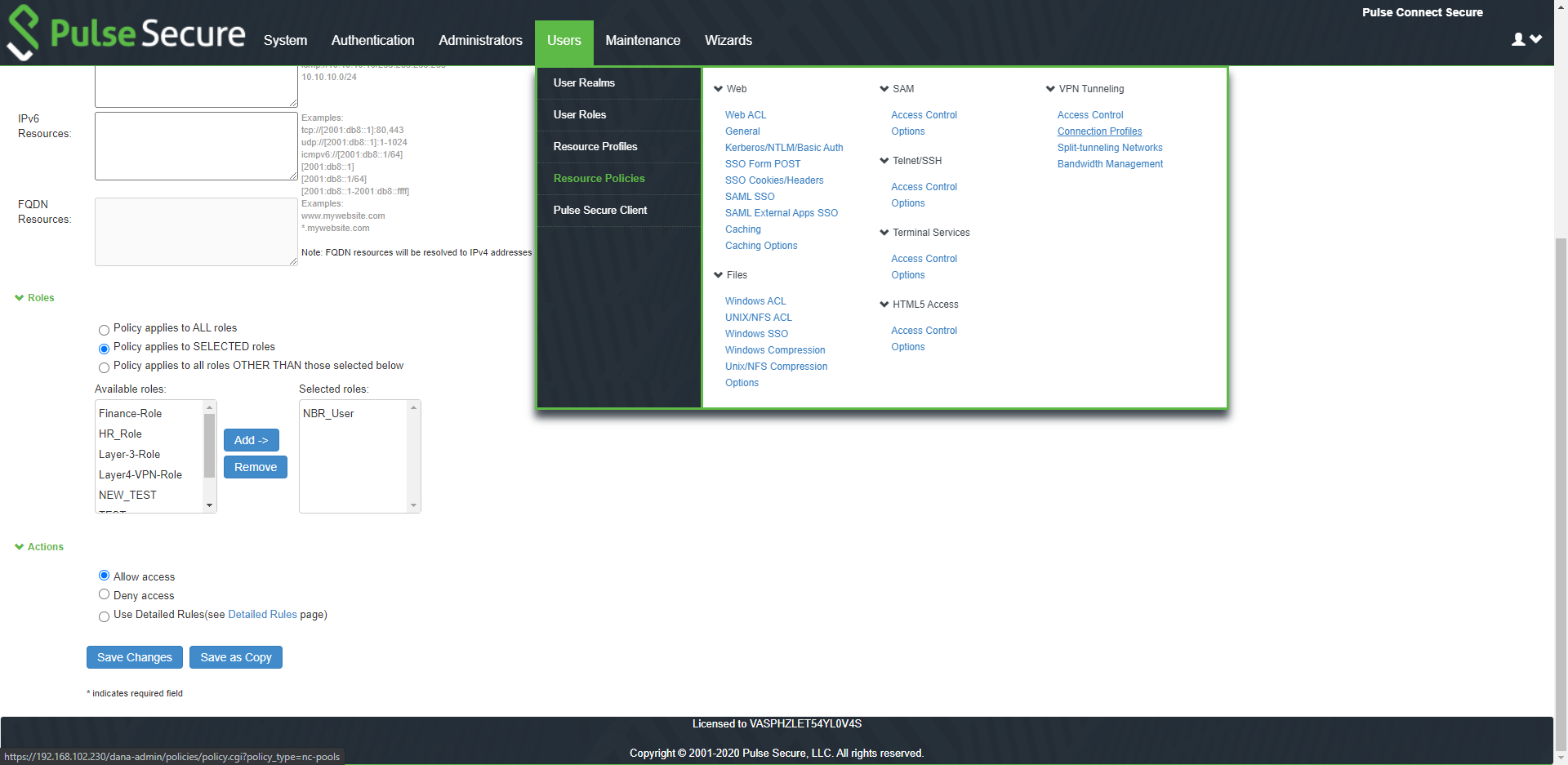The width and height of the screenshot is (1568, 765).
Task: Open Split-tunneling Networks policies
Action: [x=1110, y=148]
